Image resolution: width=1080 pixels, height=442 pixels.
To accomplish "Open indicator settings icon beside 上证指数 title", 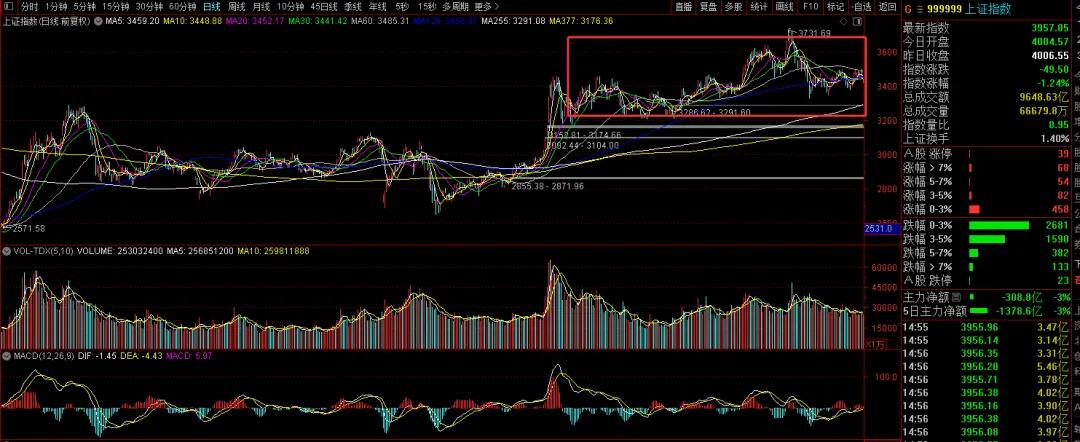I will point(96,20).
